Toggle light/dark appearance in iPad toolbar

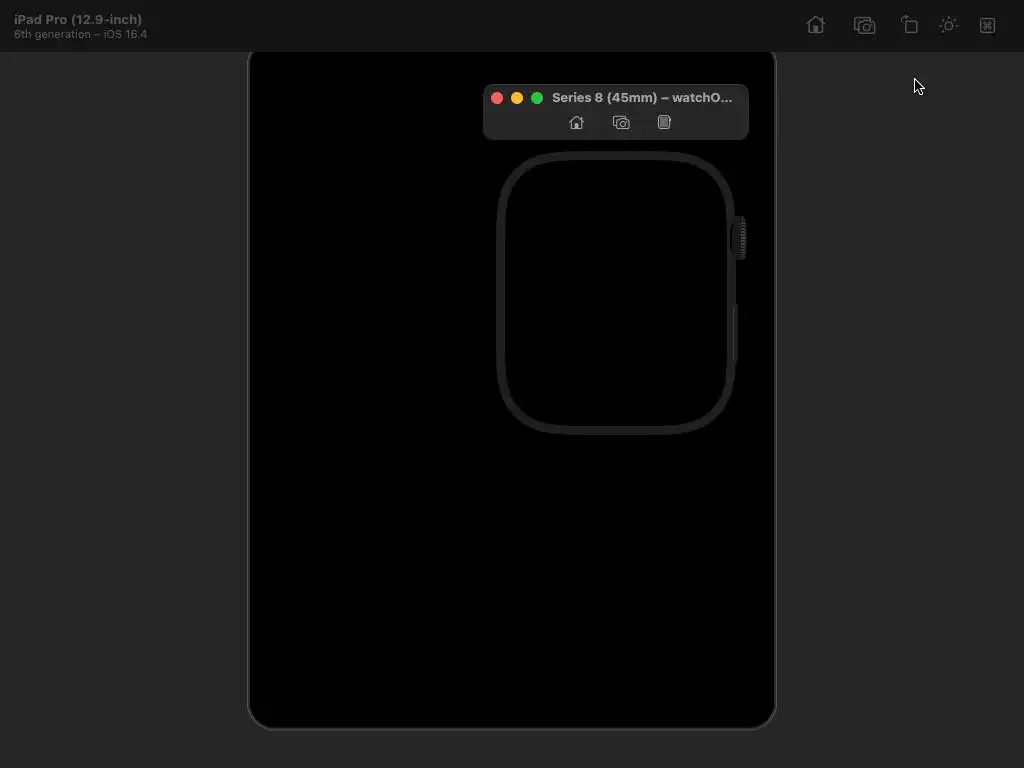948,25
